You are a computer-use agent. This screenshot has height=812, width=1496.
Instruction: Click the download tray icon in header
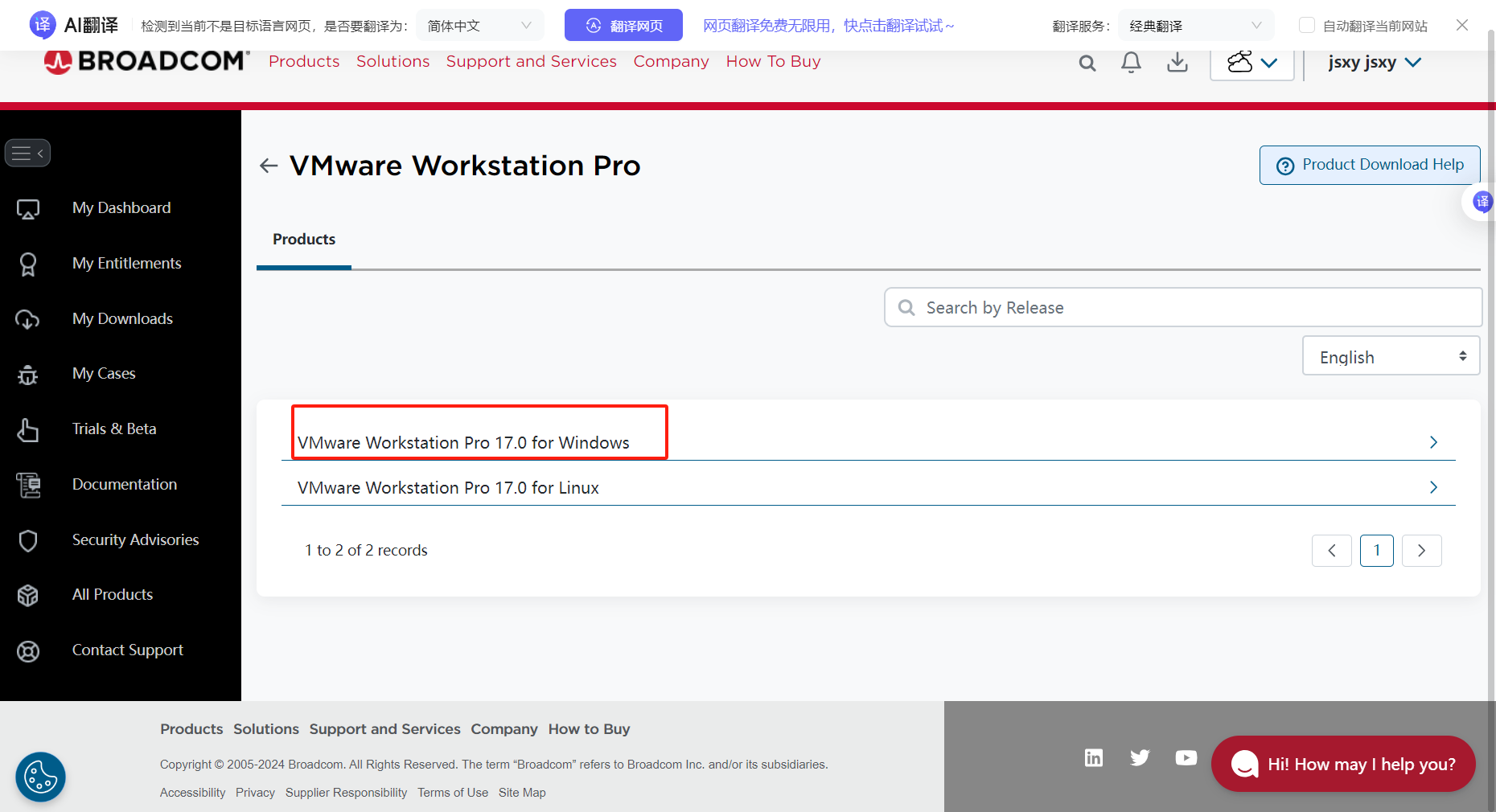[x=1177, y=63]
